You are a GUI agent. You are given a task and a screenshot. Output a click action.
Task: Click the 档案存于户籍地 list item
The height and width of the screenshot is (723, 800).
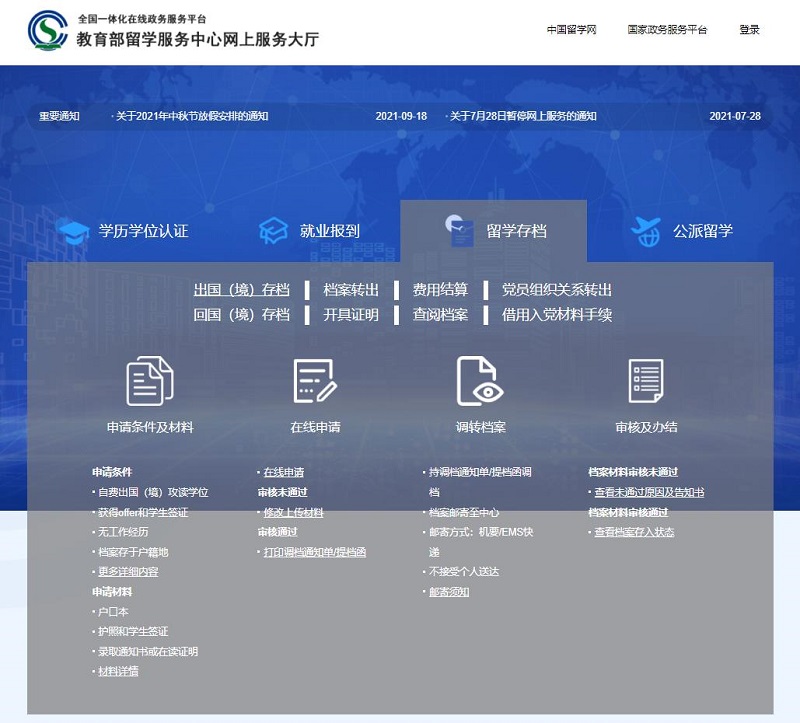133,552
